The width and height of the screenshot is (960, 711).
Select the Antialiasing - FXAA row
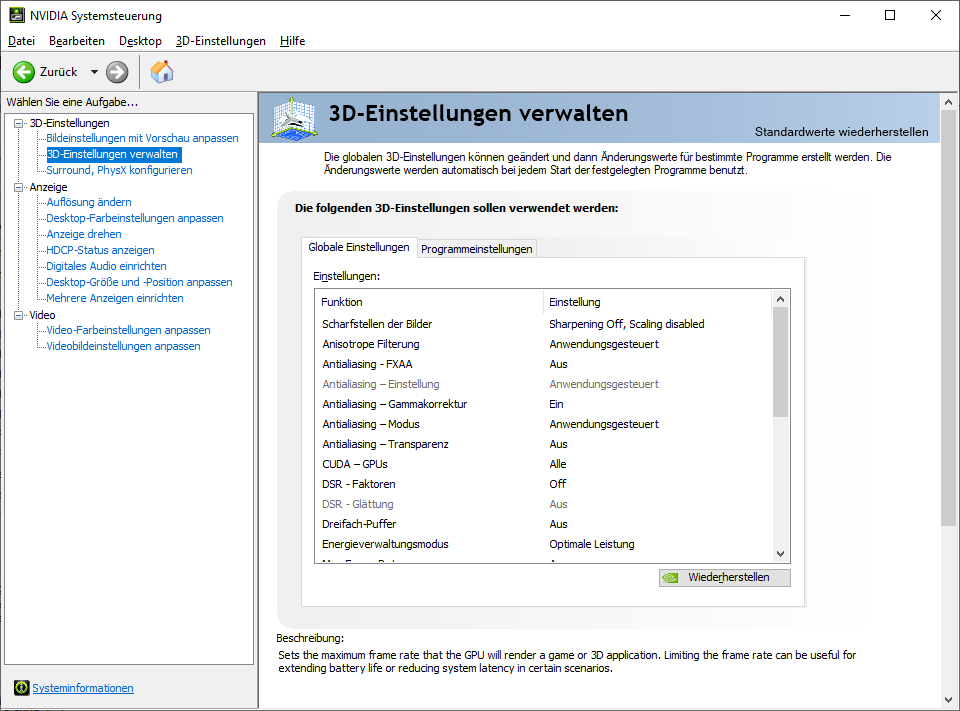coord(544,364)
